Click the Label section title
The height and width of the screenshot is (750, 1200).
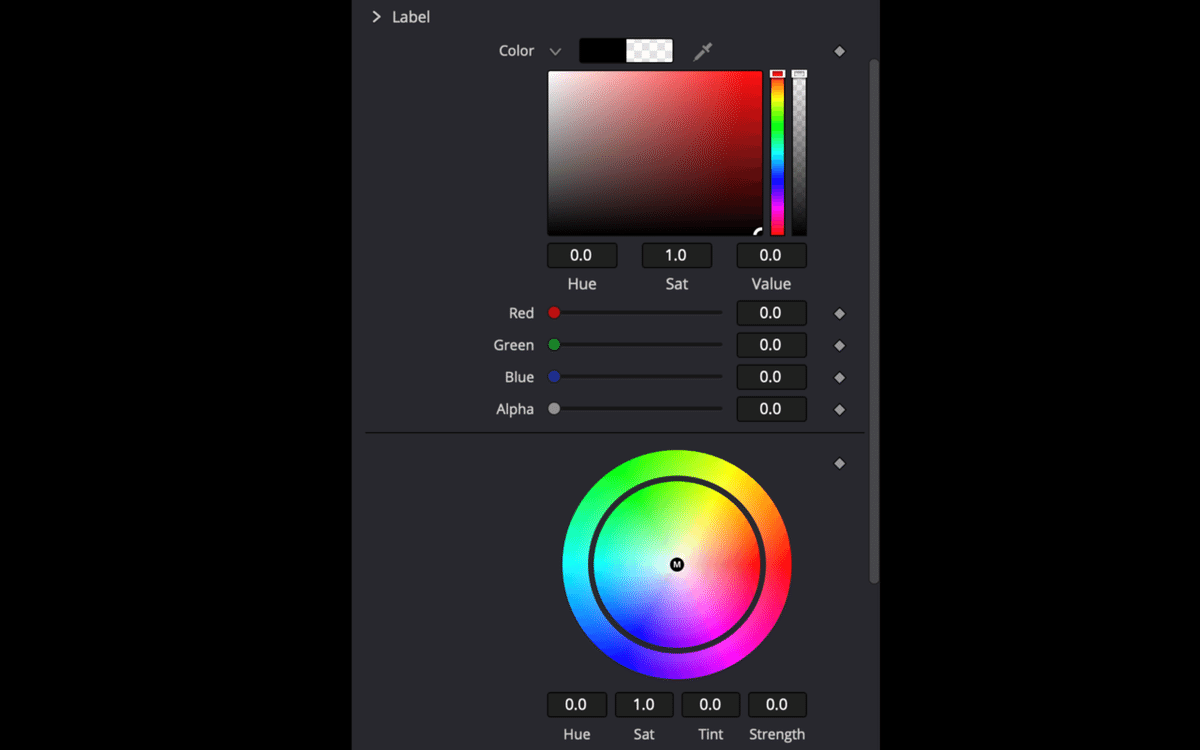411,17
